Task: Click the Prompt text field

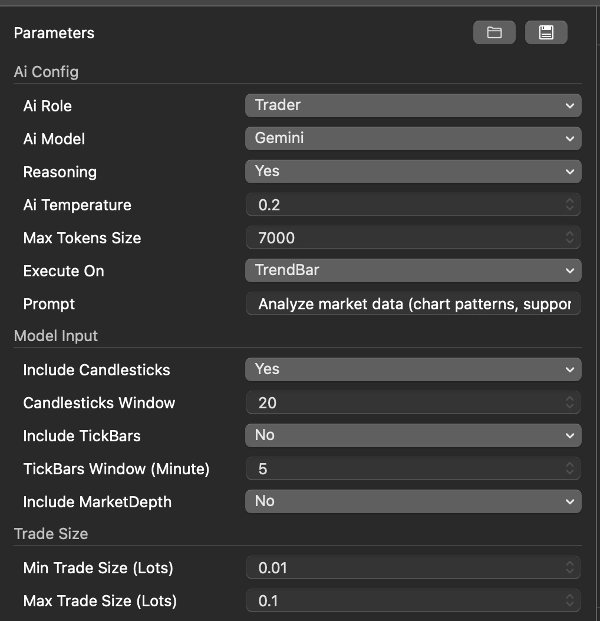Action: 413,304
